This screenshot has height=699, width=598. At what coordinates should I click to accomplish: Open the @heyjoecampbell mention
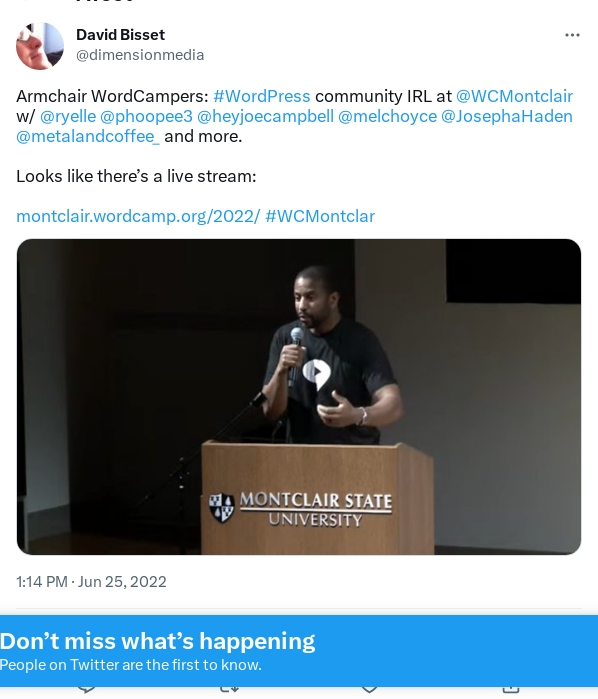tap(265, 116)
